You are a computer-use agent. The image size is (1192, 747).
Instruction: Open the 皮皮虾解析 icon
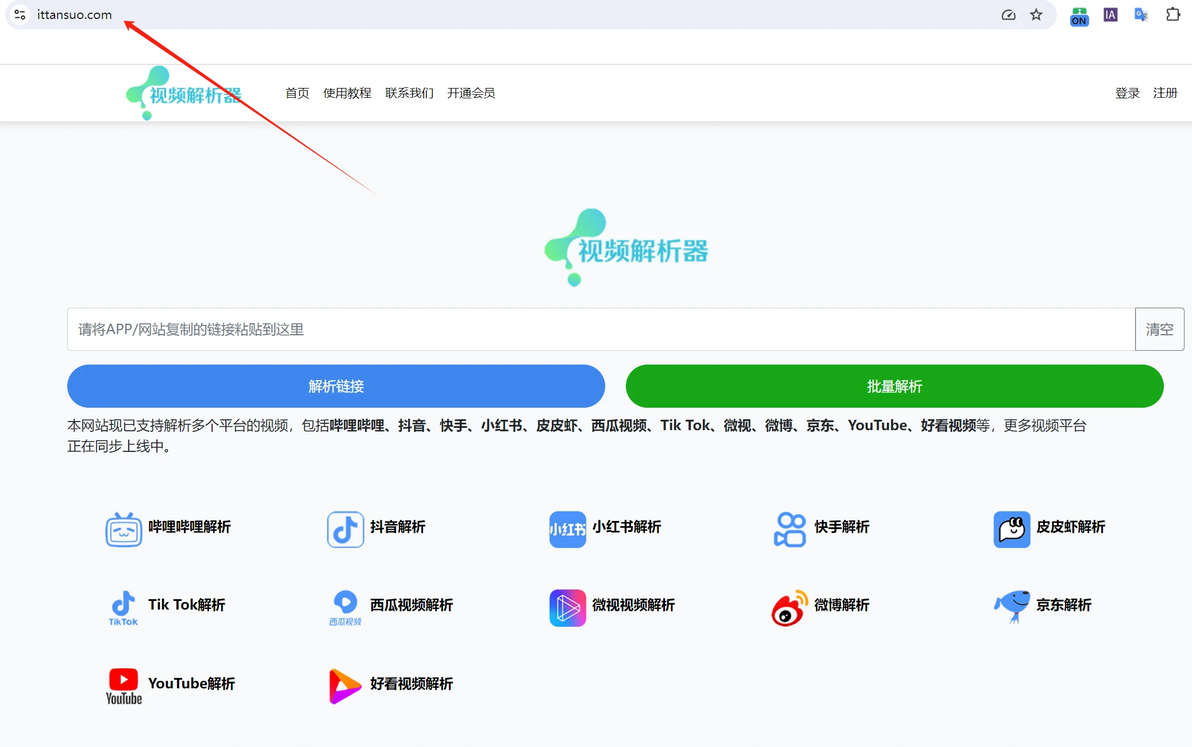click(x=1011, y=529)
